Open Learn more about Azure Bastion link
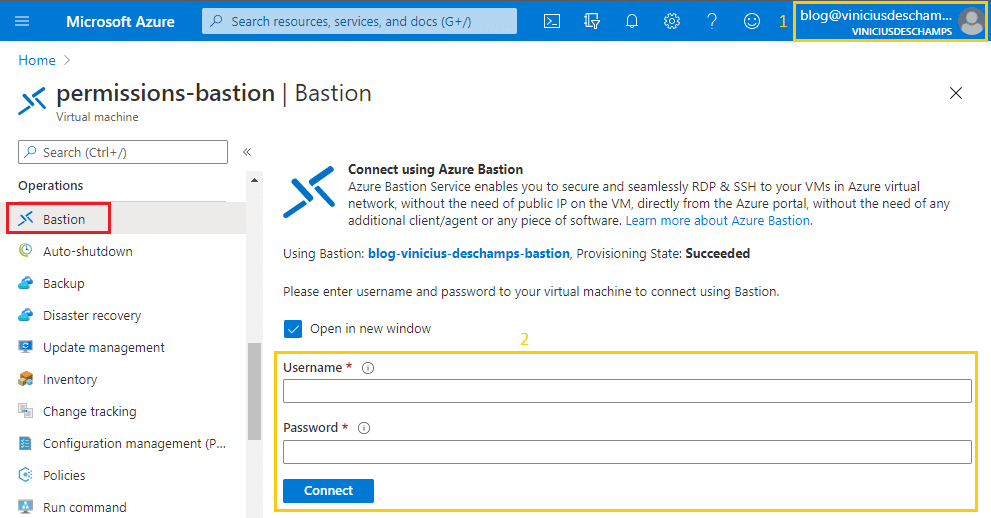Screen dimensions: 991x518 [x=719, y=220]
